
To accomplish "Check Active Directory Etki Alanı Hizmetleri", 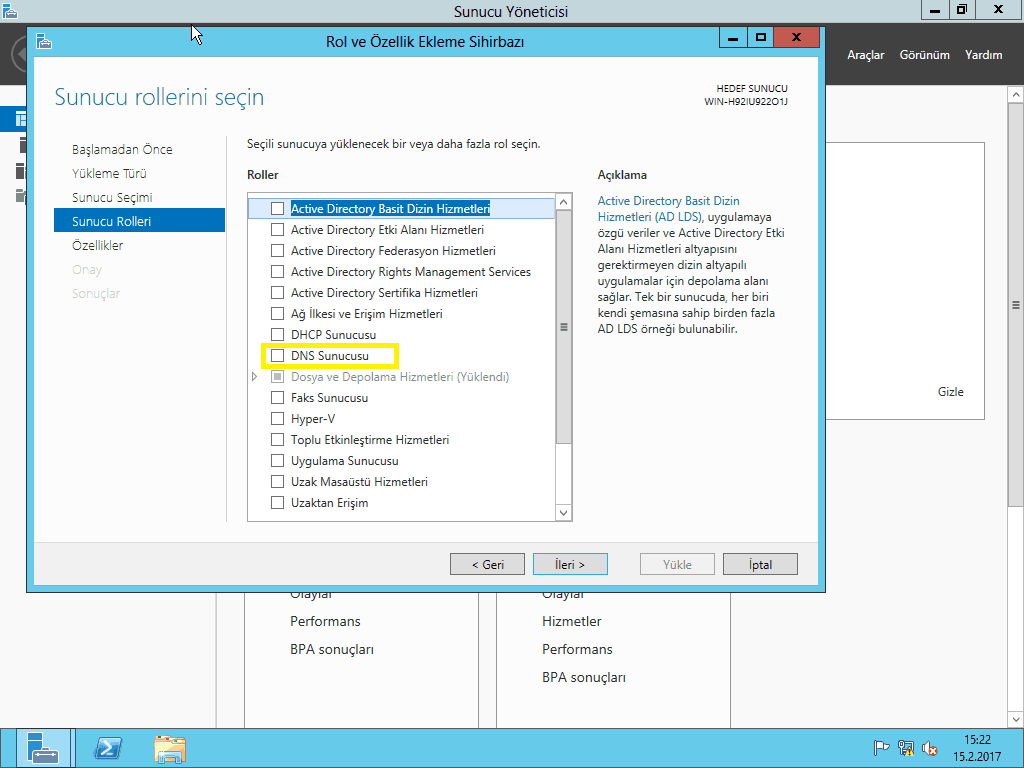I will point(278,230).
